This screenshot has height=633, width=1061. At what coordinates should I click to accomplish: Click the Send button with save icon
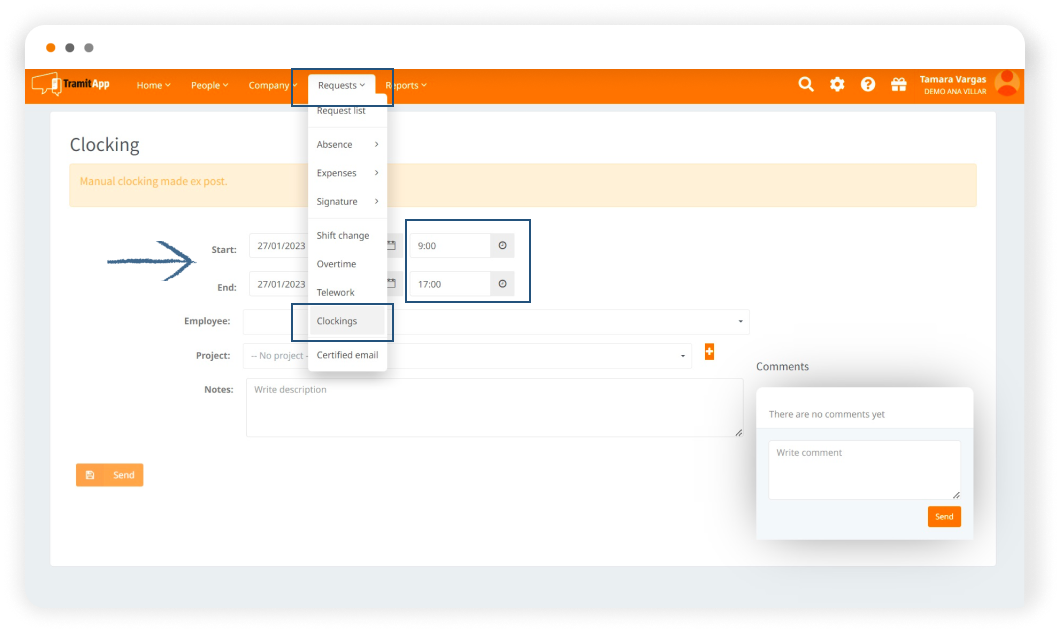110,475
